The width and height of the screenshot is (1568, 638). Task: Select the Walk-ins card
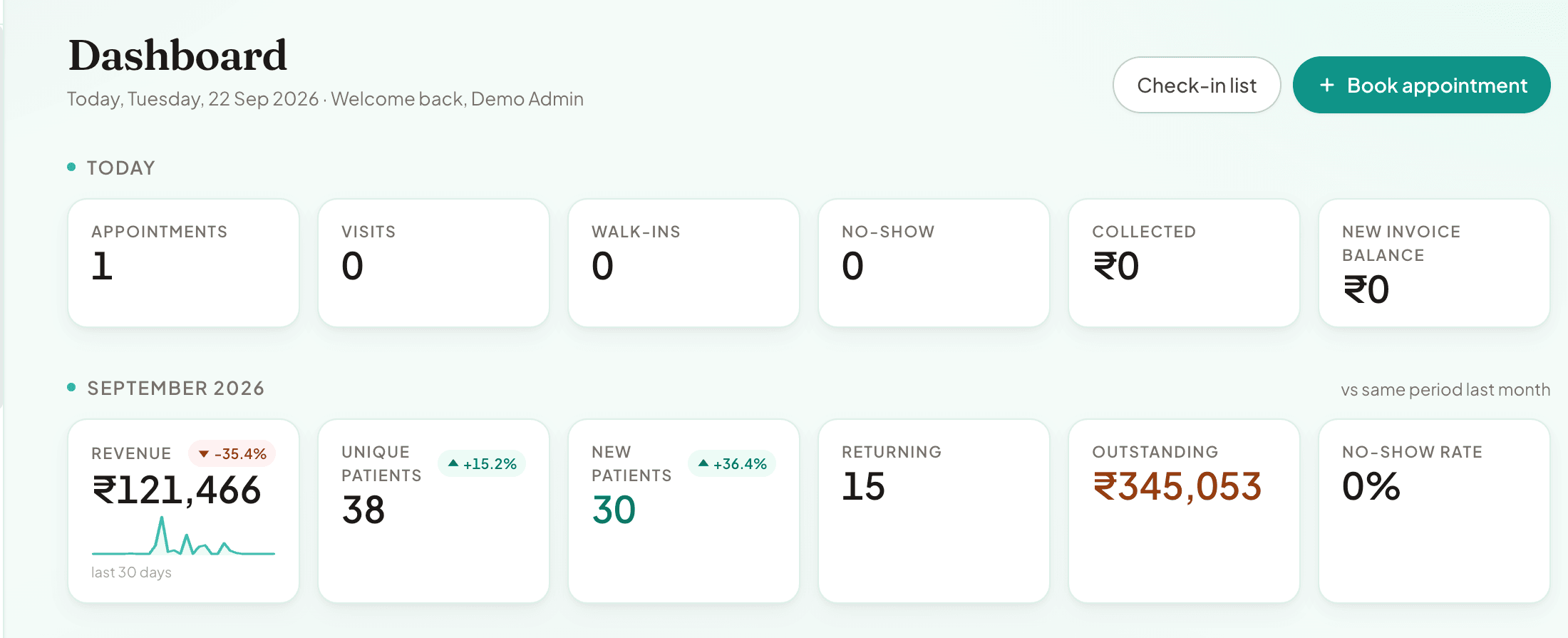point(684,263)
